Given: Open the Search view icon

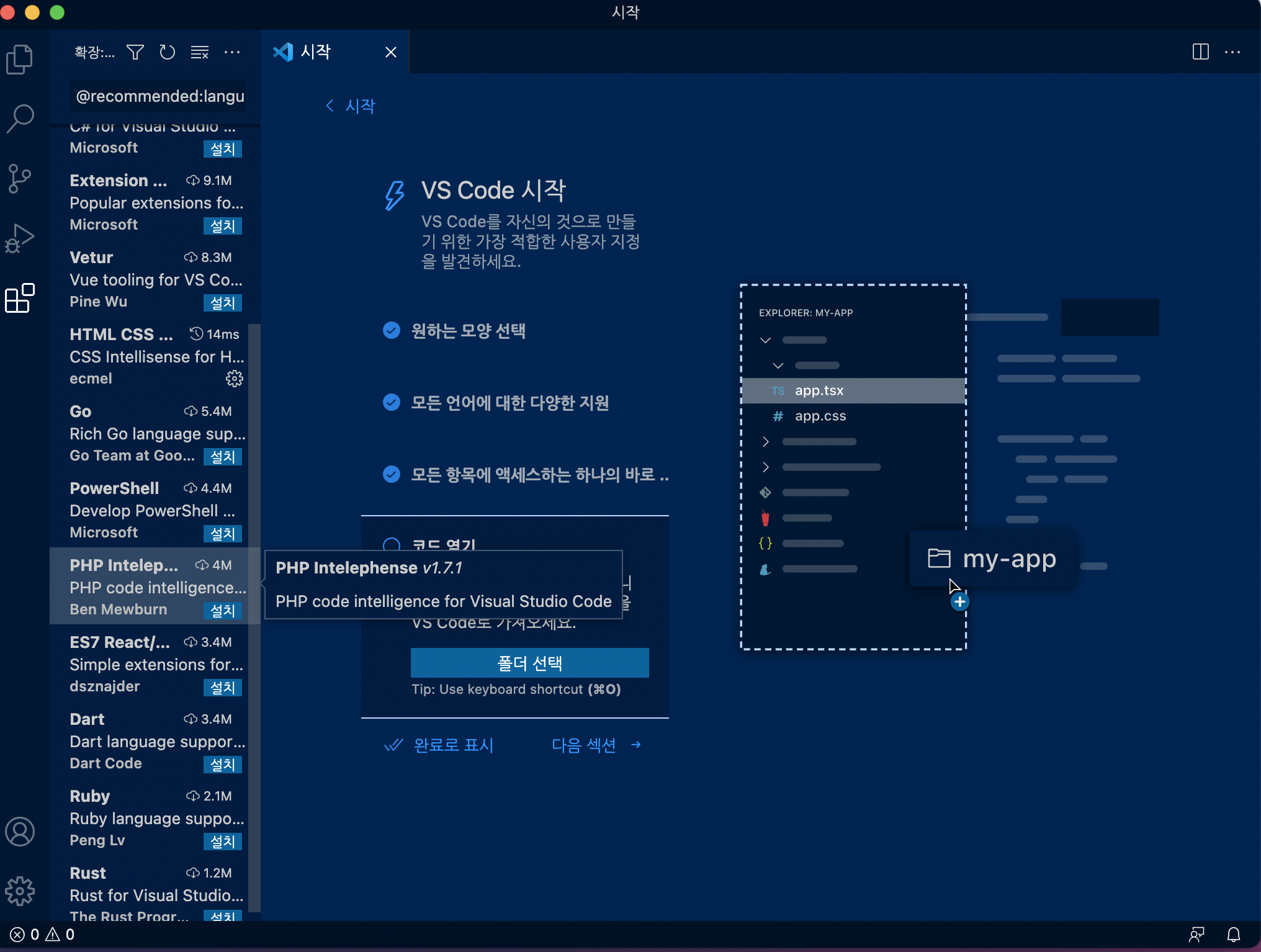Looking at the screenshot, I should (20, 118).
